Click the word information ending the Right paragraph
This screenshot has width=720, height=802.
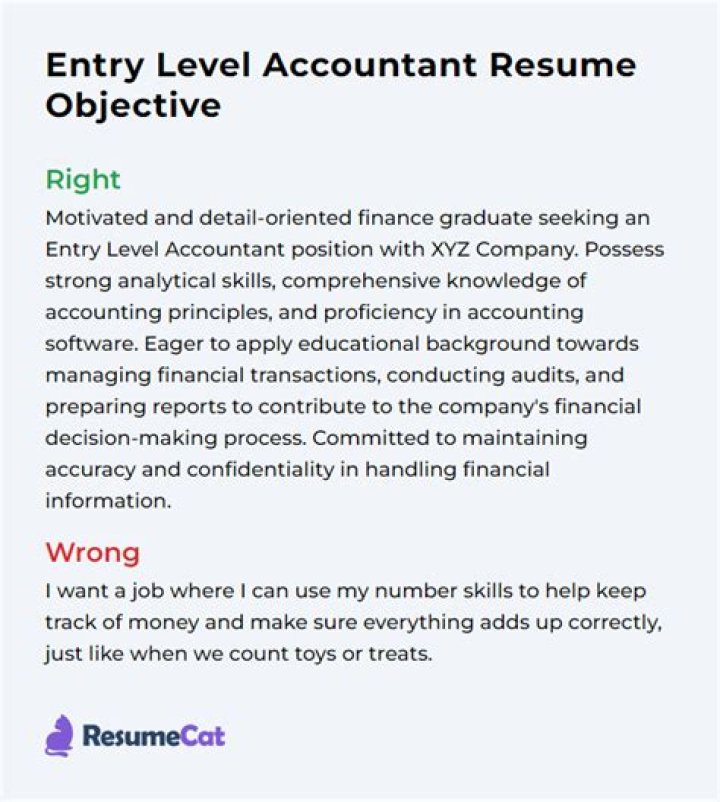[108, 501]
